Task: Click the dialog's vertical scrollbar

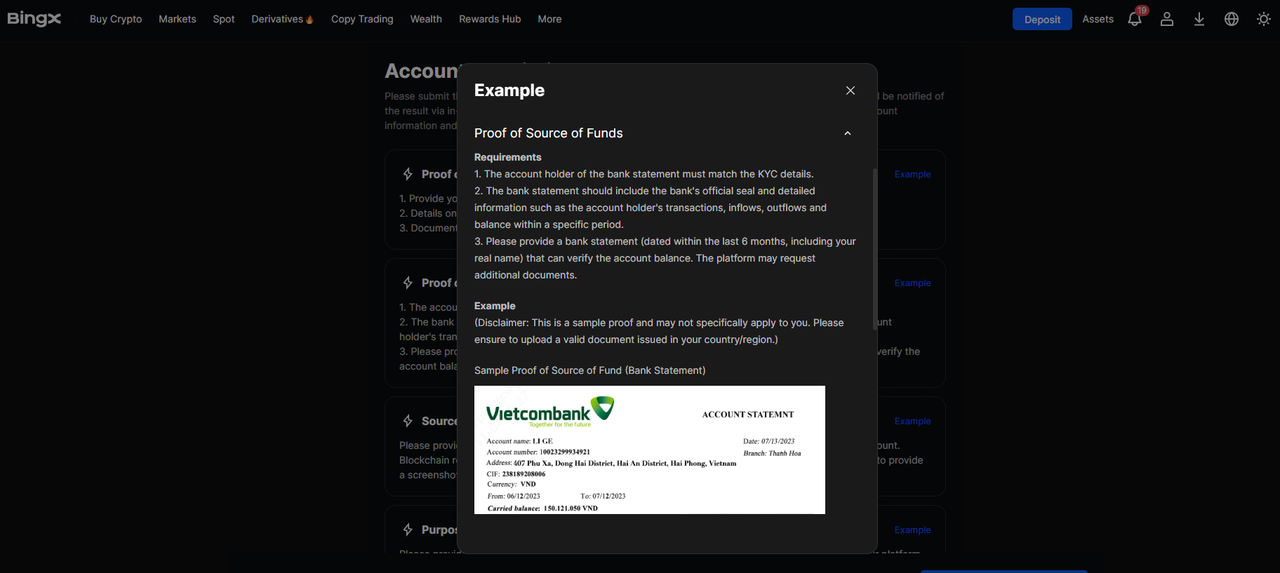Action: pyautogui.click(x=875, y=240)
